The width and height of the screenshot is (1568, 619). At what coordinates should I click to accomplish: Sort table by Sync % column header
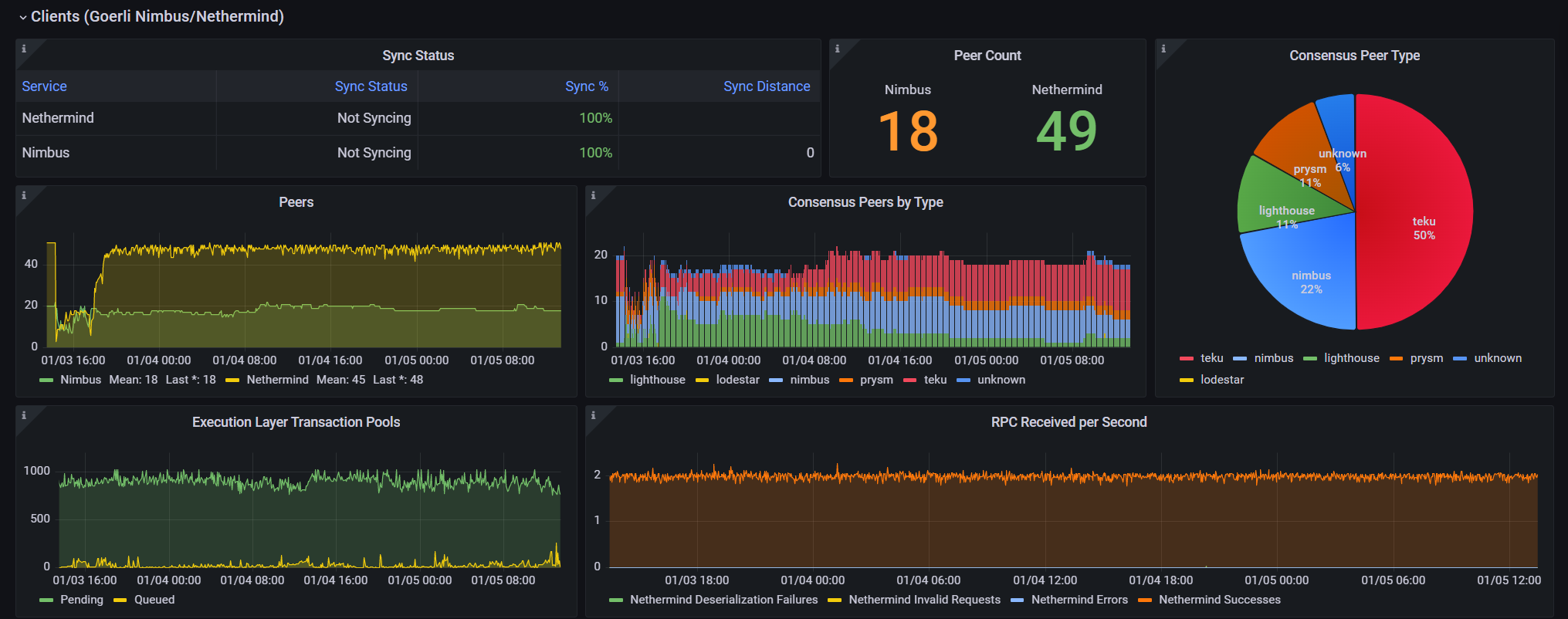point(587,86)
